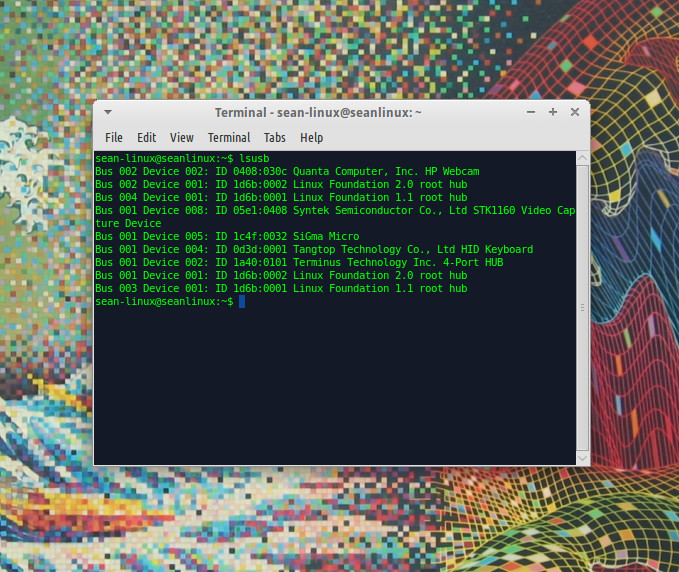This screenshot has width=679, height=572.
Task: Click the vertical scrollbar thumb
Action: 582,308
